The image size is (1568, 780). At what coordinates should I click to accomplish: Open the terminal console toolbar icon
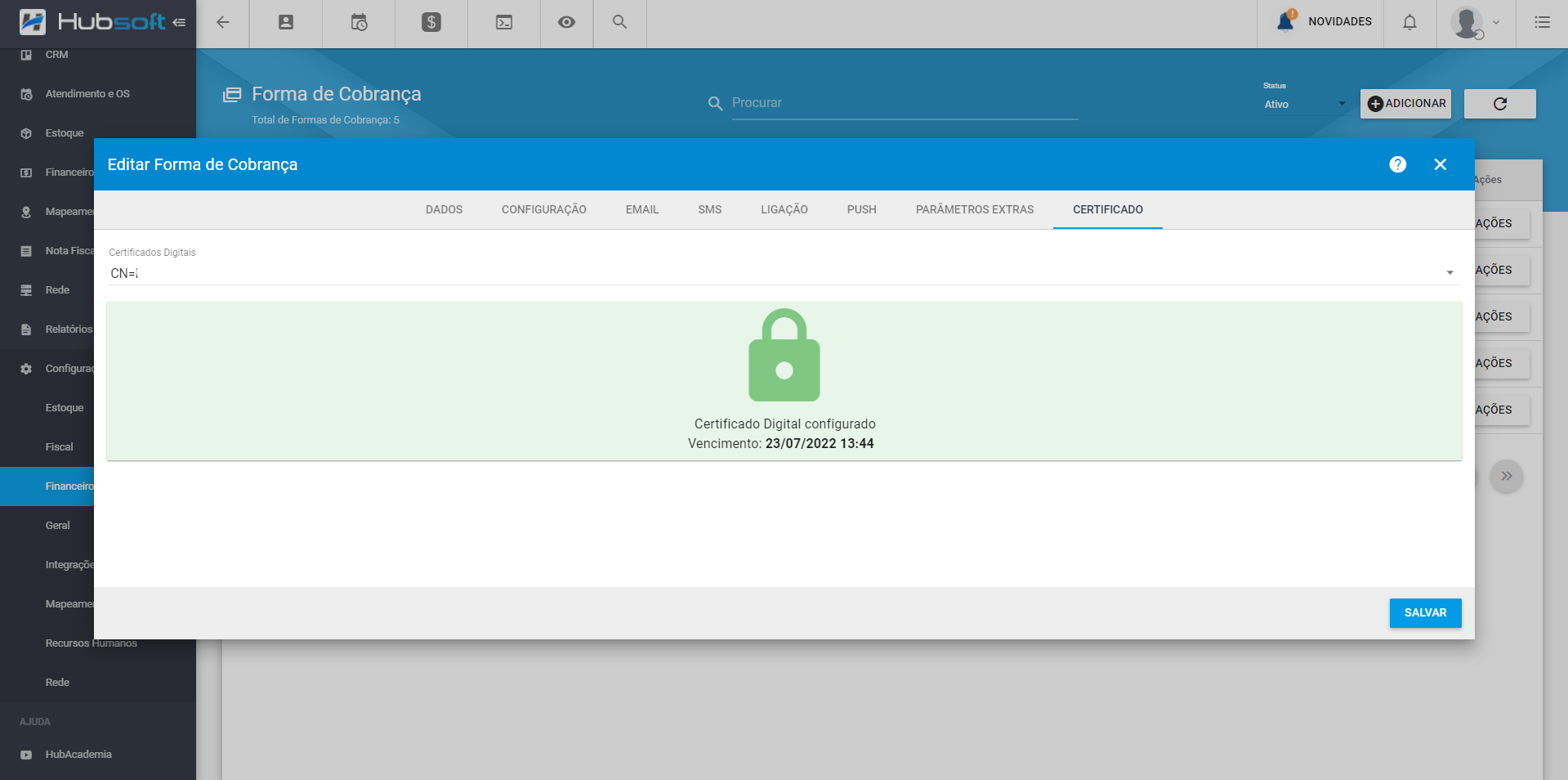point(504,22)
